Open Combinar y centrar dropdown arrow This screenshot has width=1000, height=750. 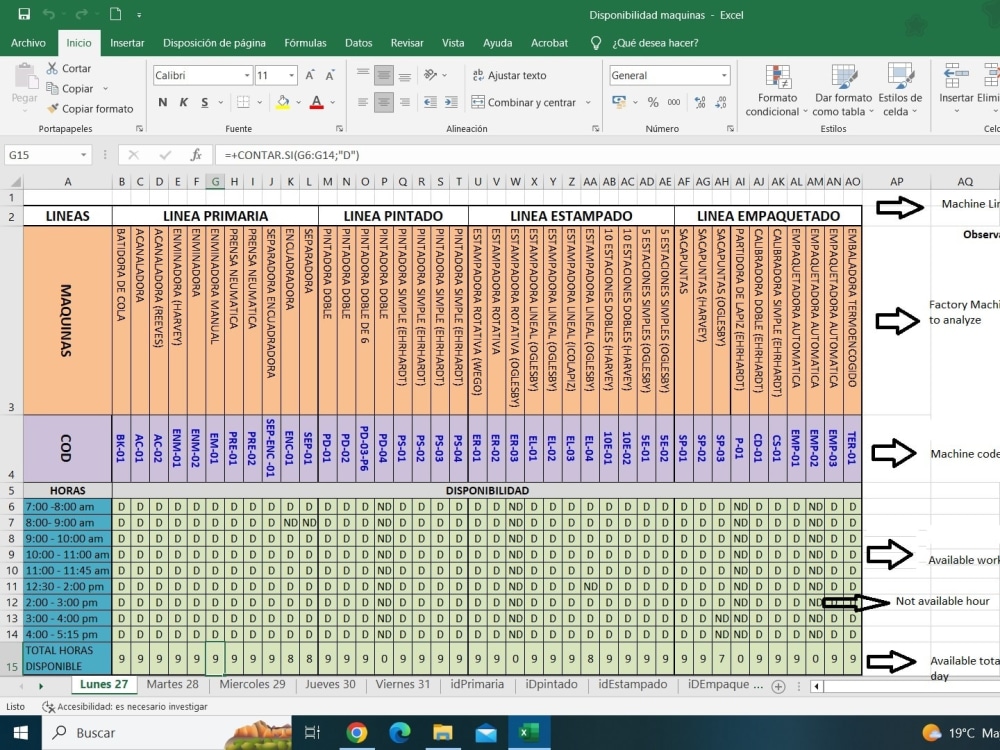point(588,102)
